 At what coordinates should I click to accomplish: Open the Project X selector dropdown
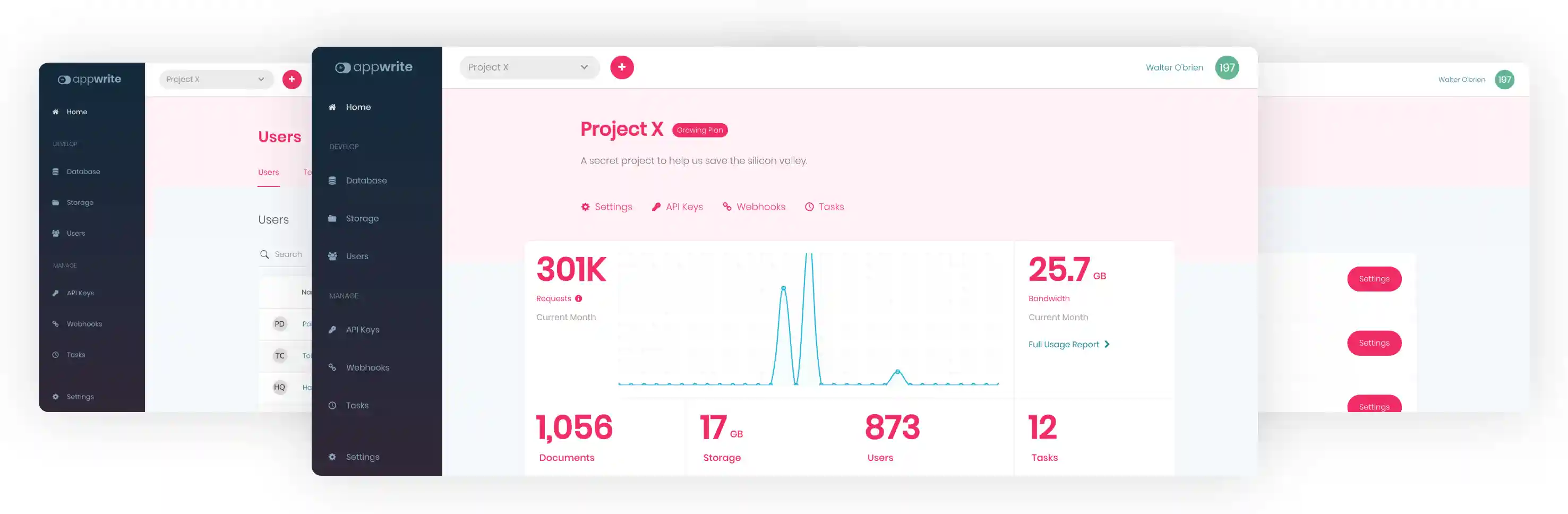click(528, 67)
